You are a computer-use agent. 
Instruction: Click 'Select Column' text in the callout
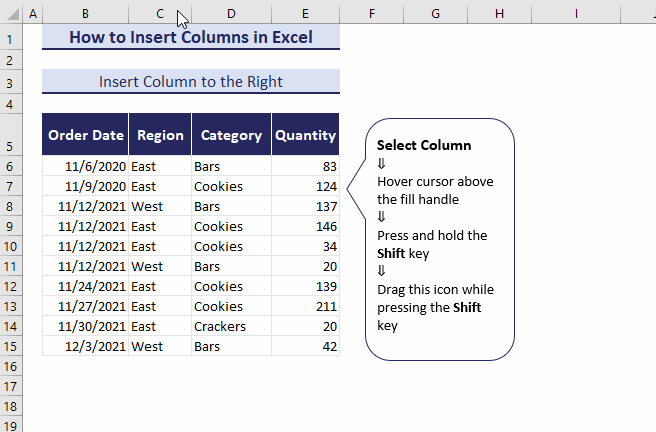[424, 145]
